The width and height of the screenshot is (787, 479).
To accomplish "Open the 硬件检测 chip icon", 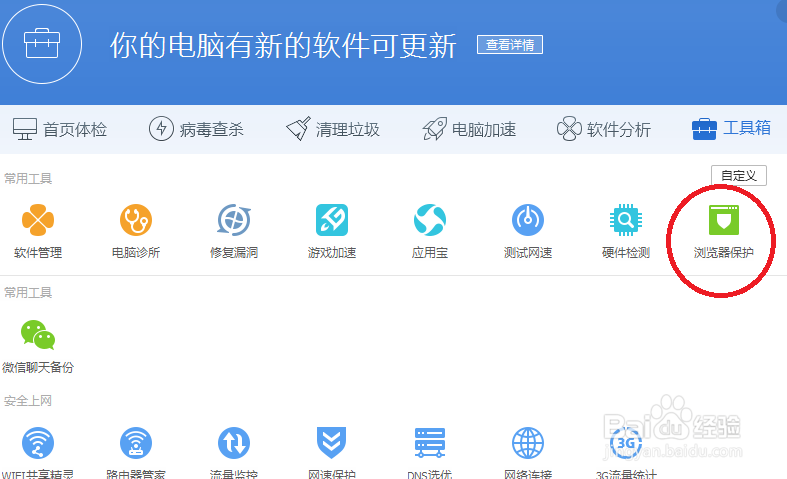I will click(625, 220).
